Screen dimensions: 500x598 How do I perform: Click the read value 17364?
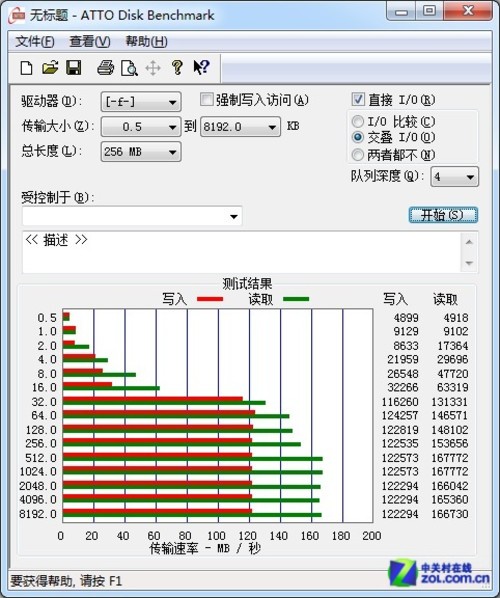[x=453, y=346]
